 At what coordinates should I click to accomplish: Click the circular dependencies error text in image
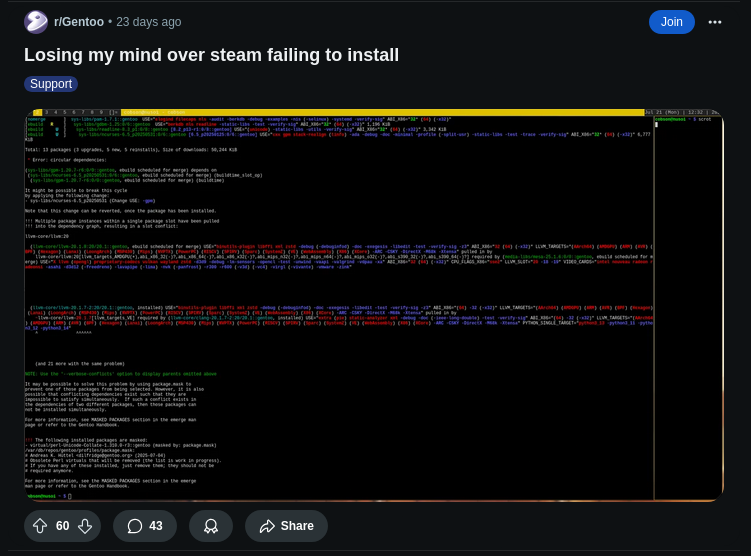click(x=67, y=160)
